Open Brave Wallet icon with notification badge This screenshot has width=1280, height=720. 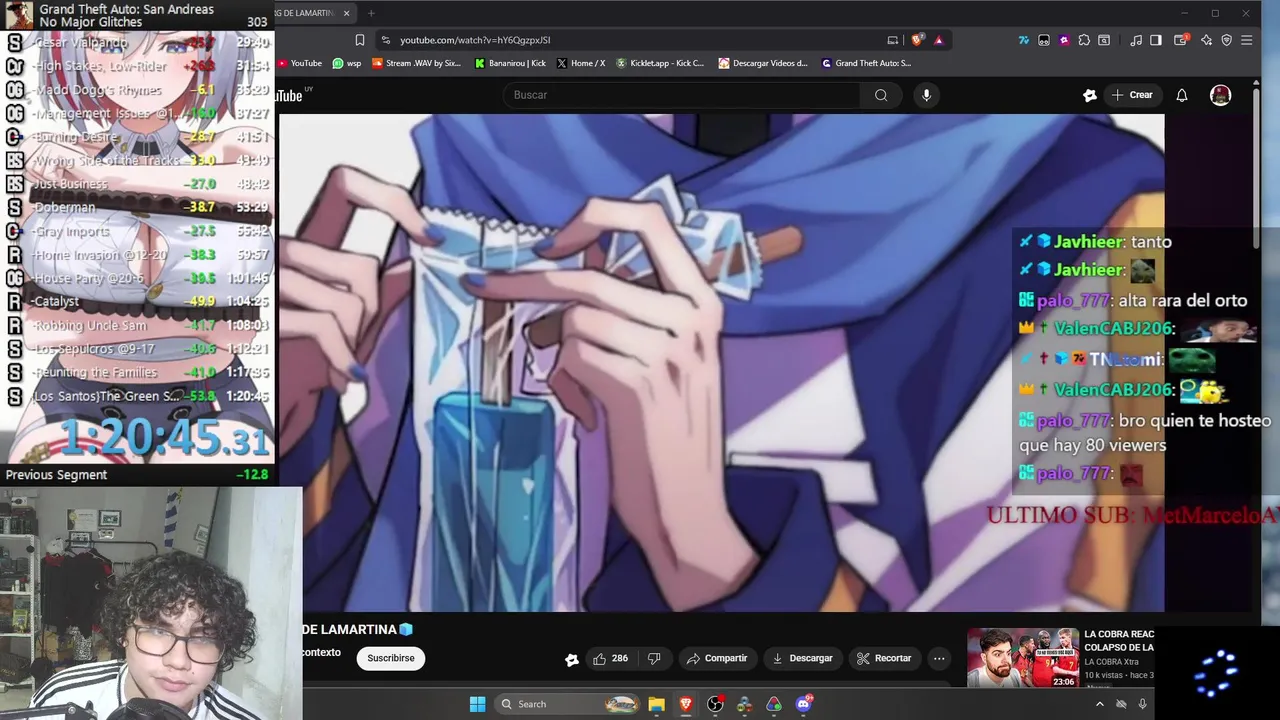(1181, 40)
